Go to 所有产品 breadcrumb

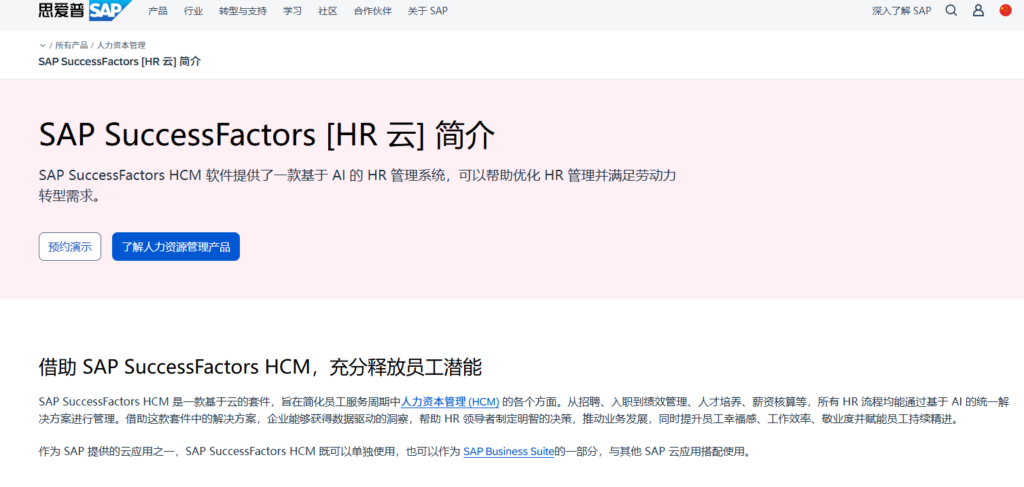click(71, 46)
